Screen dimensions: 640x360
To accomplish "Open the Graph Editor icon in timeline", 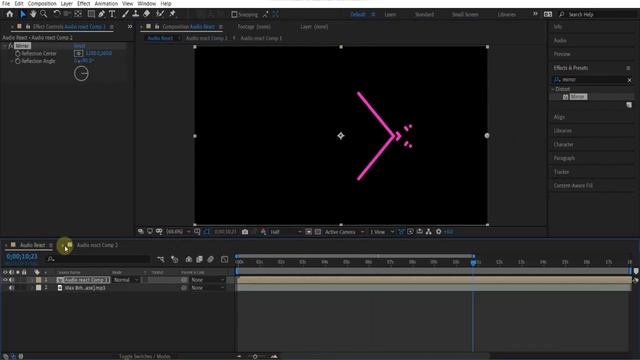I will coord(224,259).
